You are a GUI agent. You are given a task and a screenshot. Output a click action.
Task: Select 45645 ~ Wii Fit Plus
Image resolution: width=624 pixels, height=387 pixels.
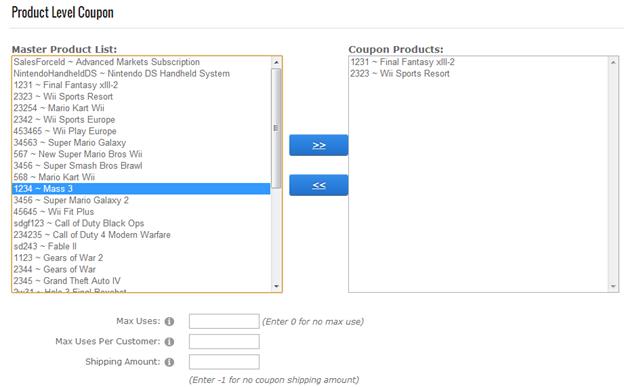click(141, 212)
